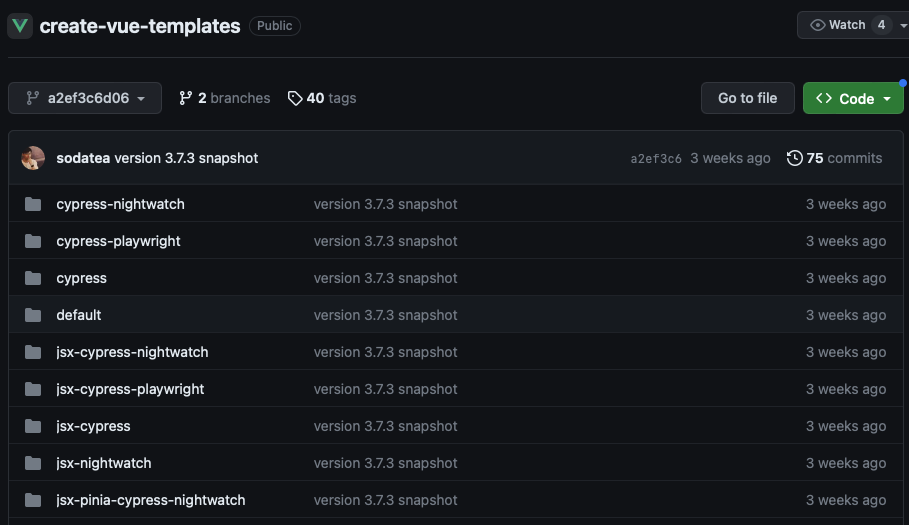This screenshot has height=525, width=909.
Task: Click the commits history clock icon
Action: [794, 158]
